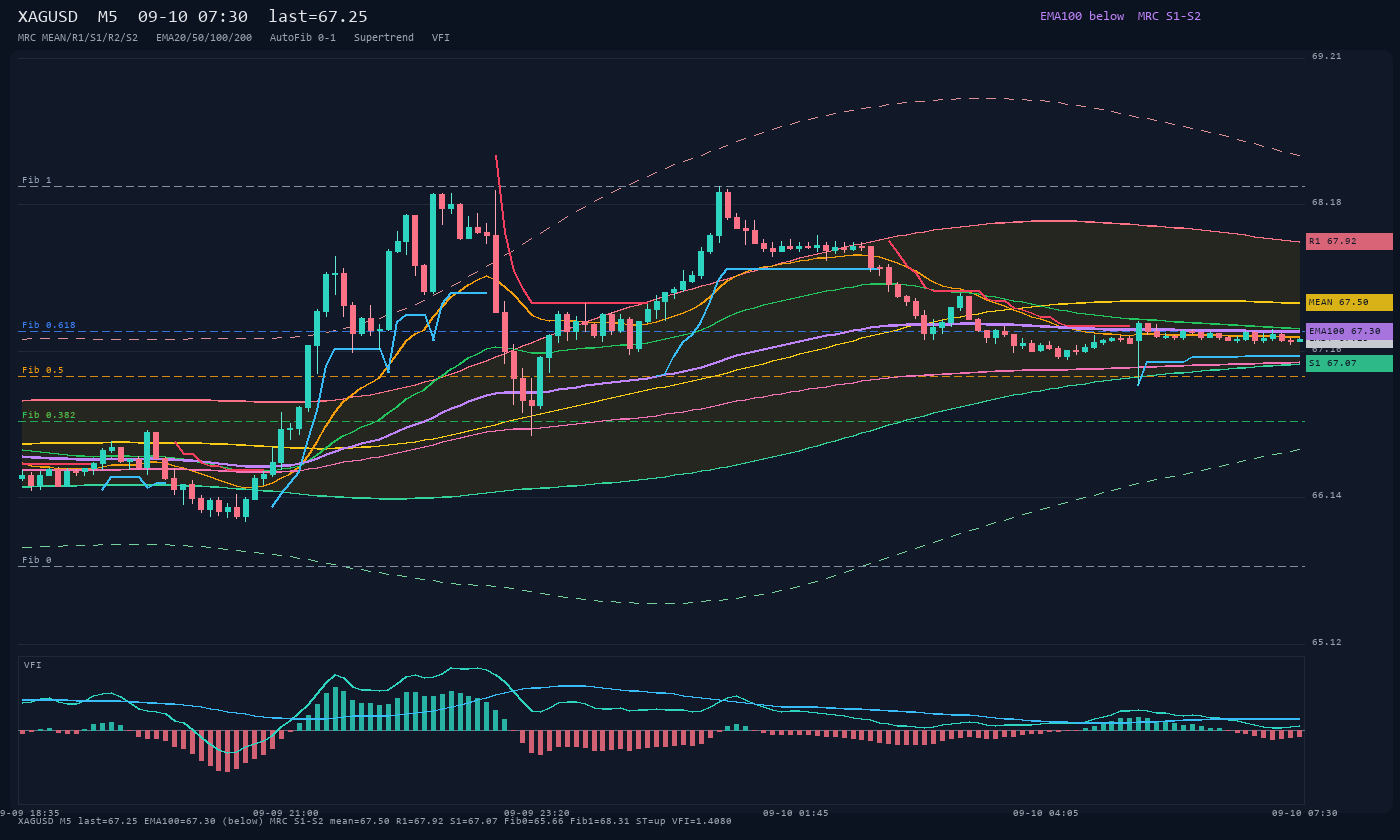Screen dimensions: 1400x840
Task: Click the "Fib 0.5" level label
Action: click(43, 370)
